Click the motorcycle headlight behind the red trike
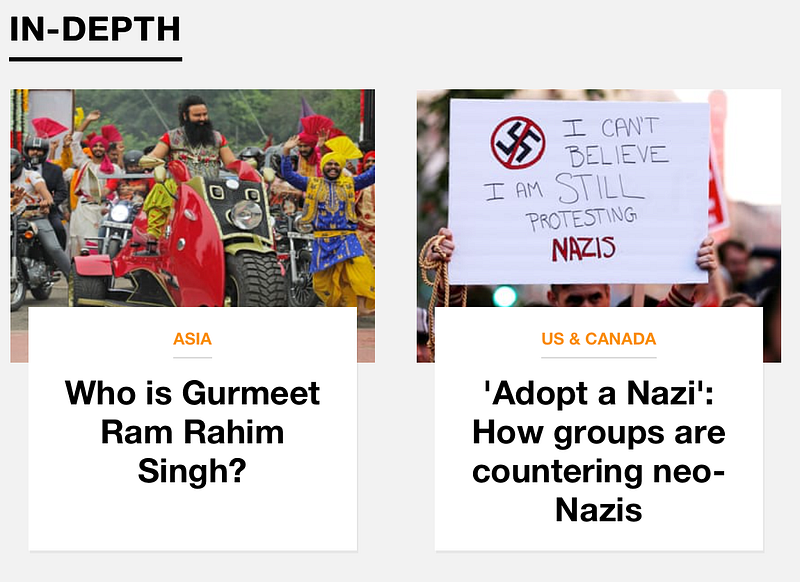This screenshot has width=800, height=582. coord(120,213)
